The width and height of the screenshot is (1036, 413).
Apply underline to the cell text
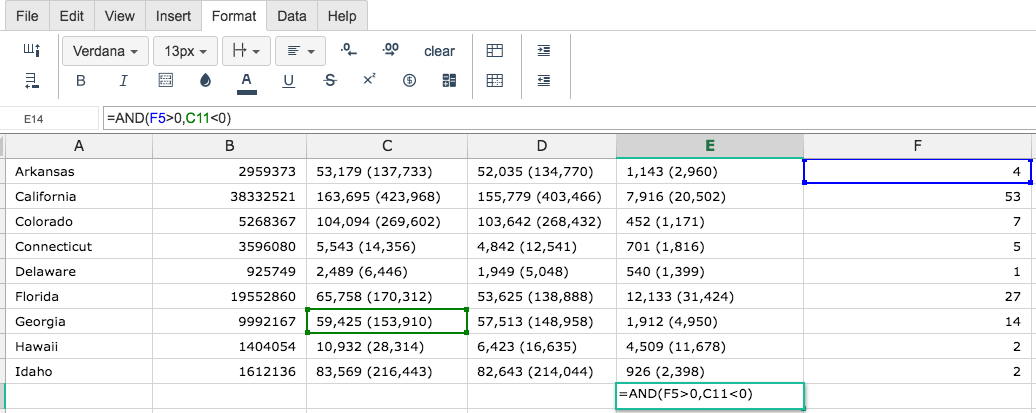click(x=288, y=81)
